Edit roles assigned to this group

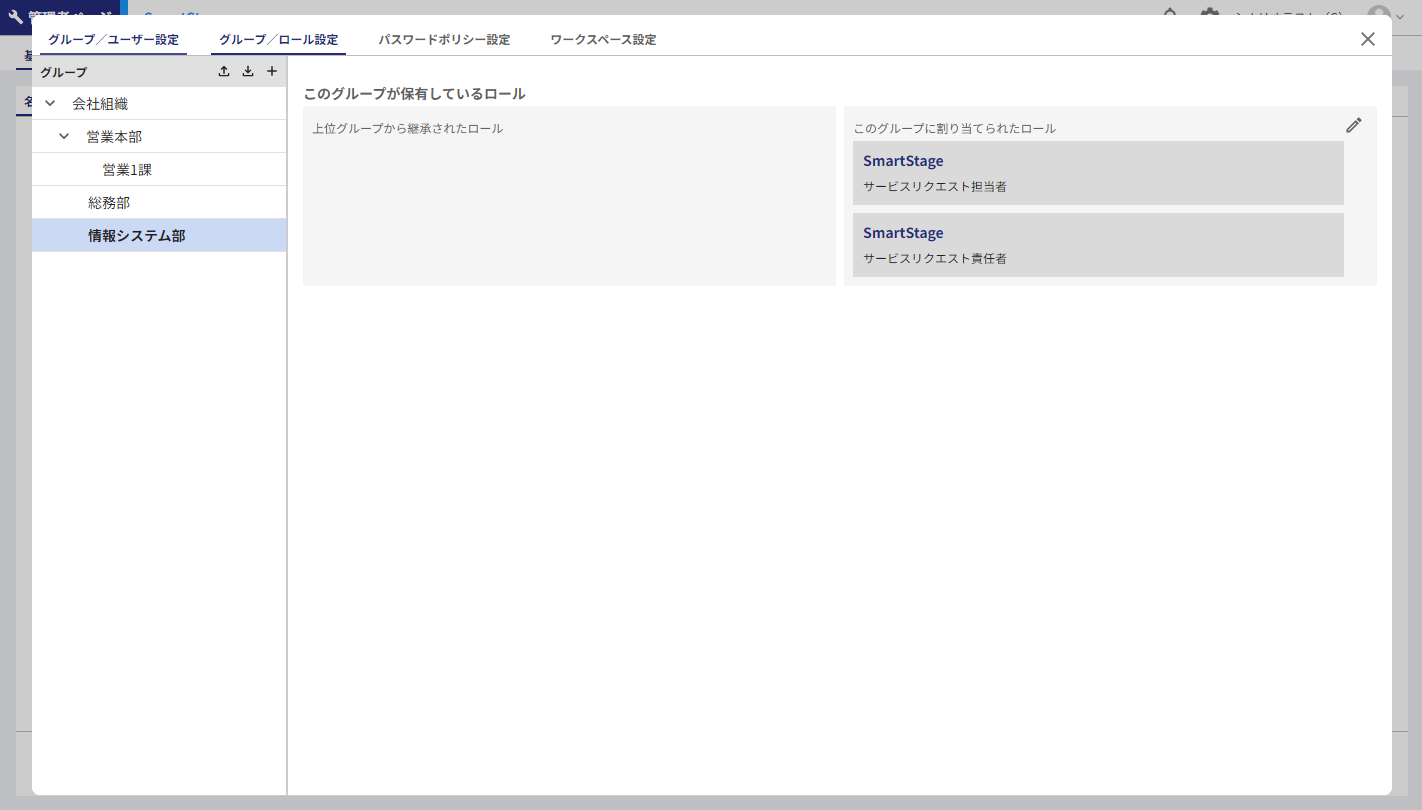[1354, 125]
